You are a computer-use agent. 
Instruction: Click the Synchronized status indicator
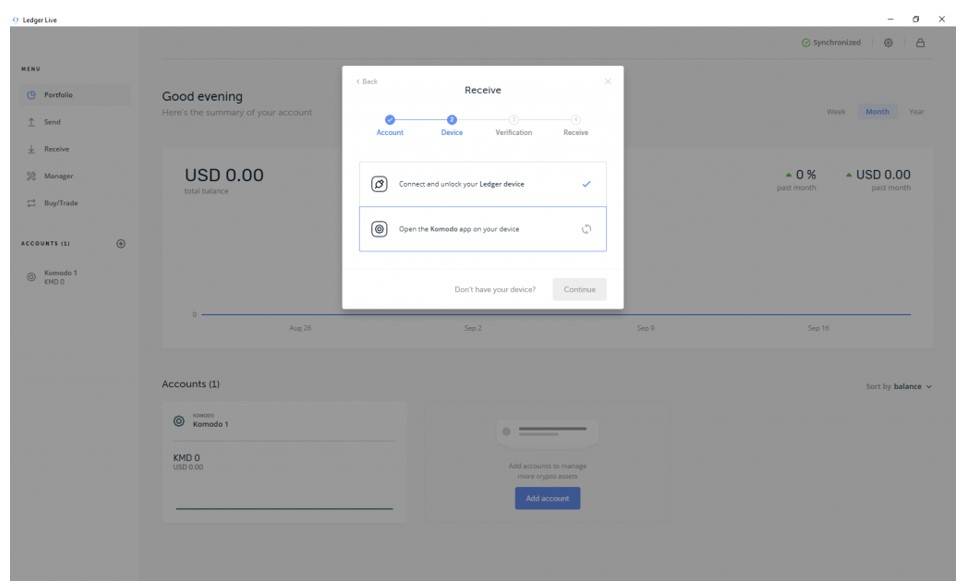[831, 43]
